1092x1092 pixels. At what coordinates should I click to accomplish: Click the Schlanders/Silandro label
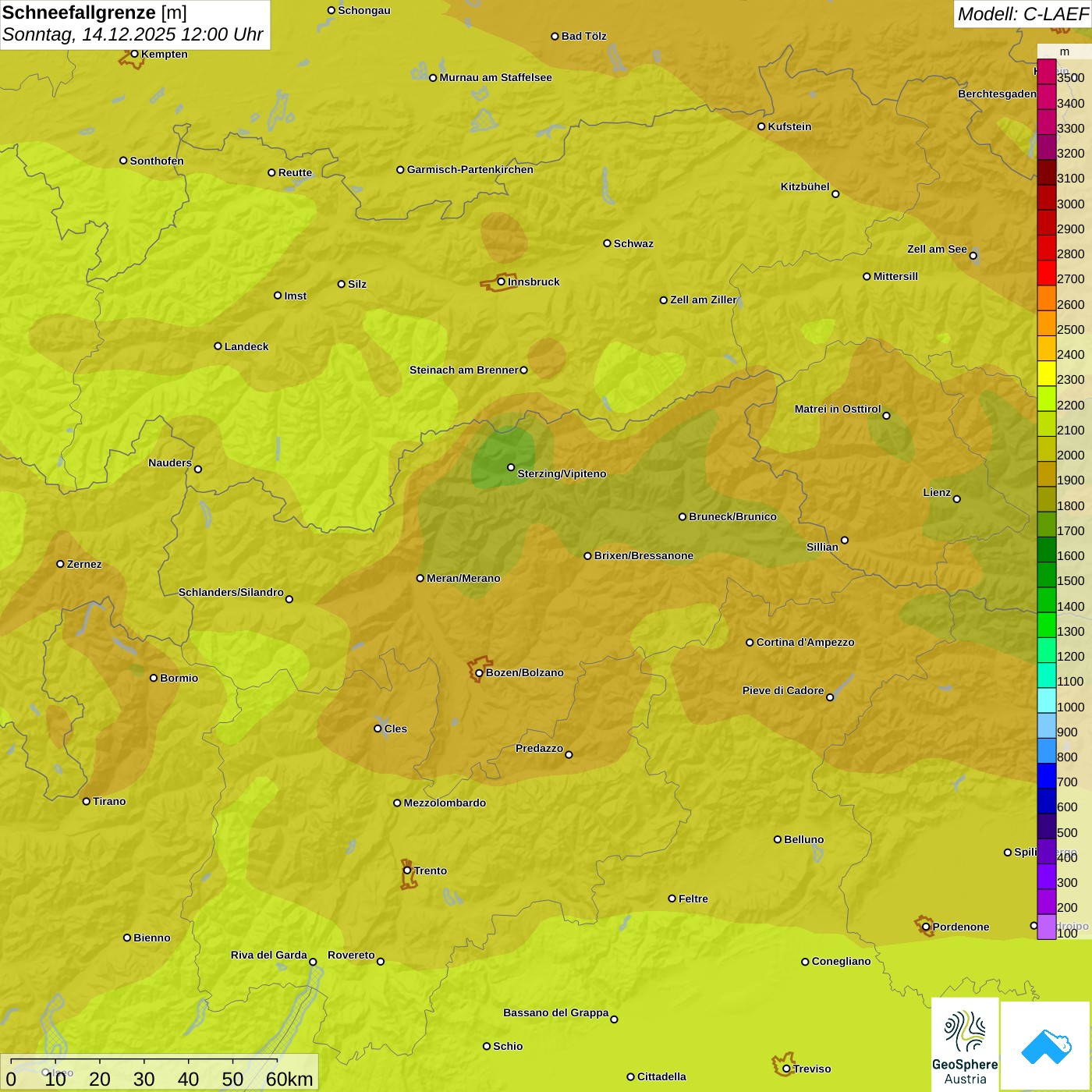point(231,592)
